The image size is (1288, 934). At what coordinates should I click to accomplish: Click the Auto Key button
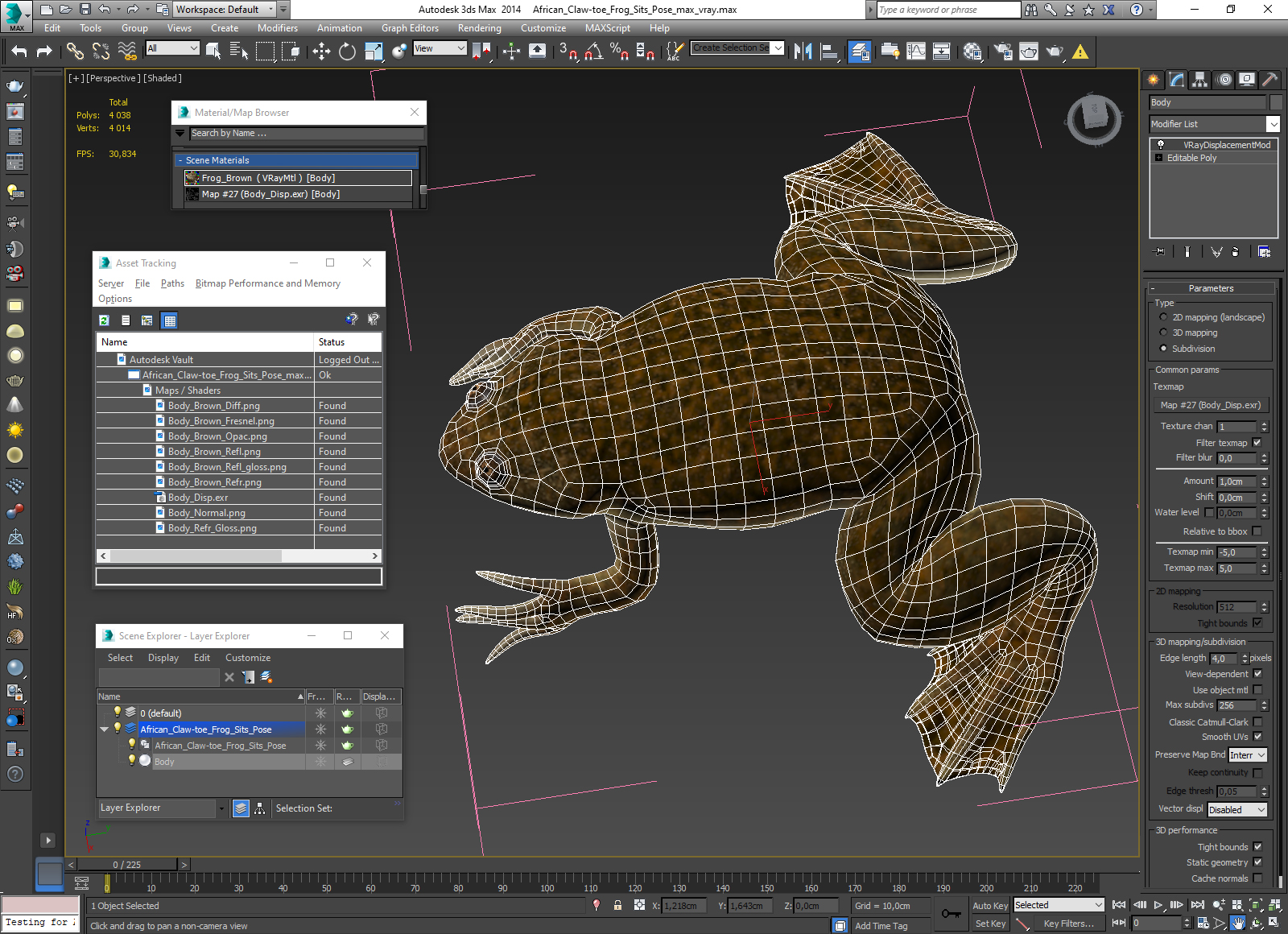tap(990, 906)
